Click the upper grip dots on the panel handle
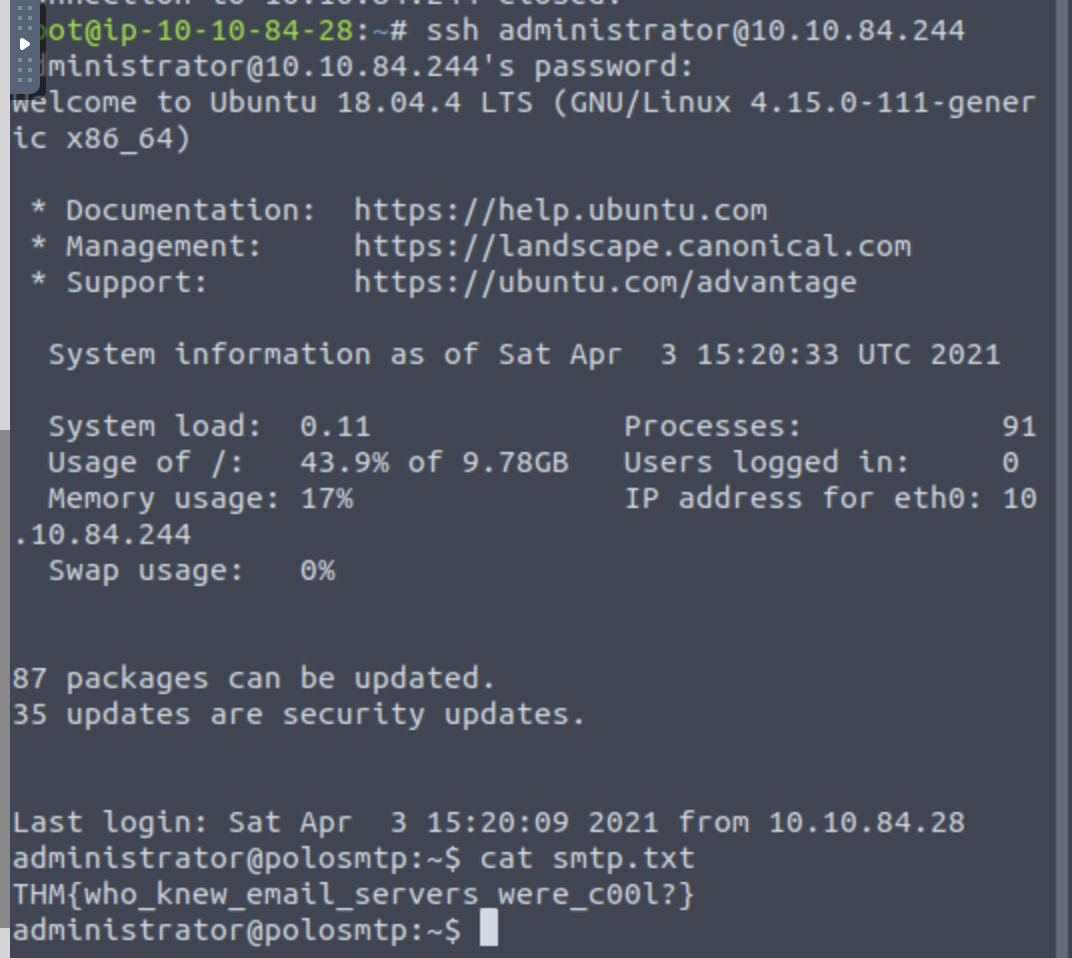The width and height of the screenshot is (1072, 958). click(x=26, y=16)
